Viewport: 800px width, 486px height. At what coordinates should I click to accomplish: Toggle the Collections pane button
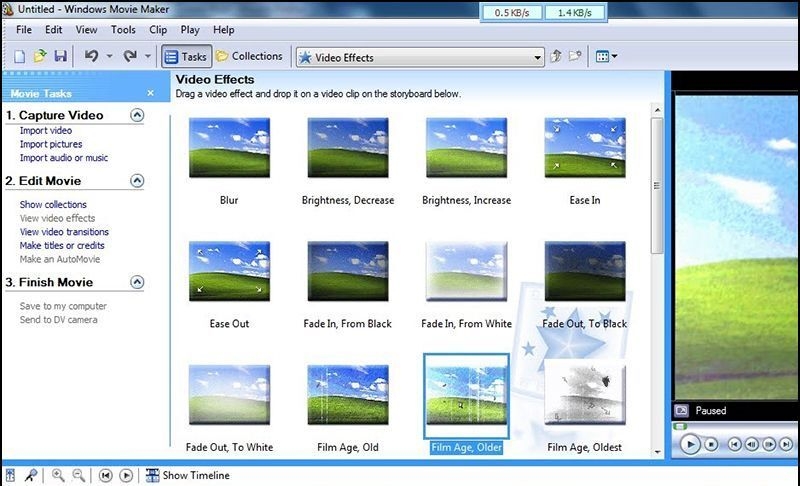pyautogui.click(x=249, y=56)
